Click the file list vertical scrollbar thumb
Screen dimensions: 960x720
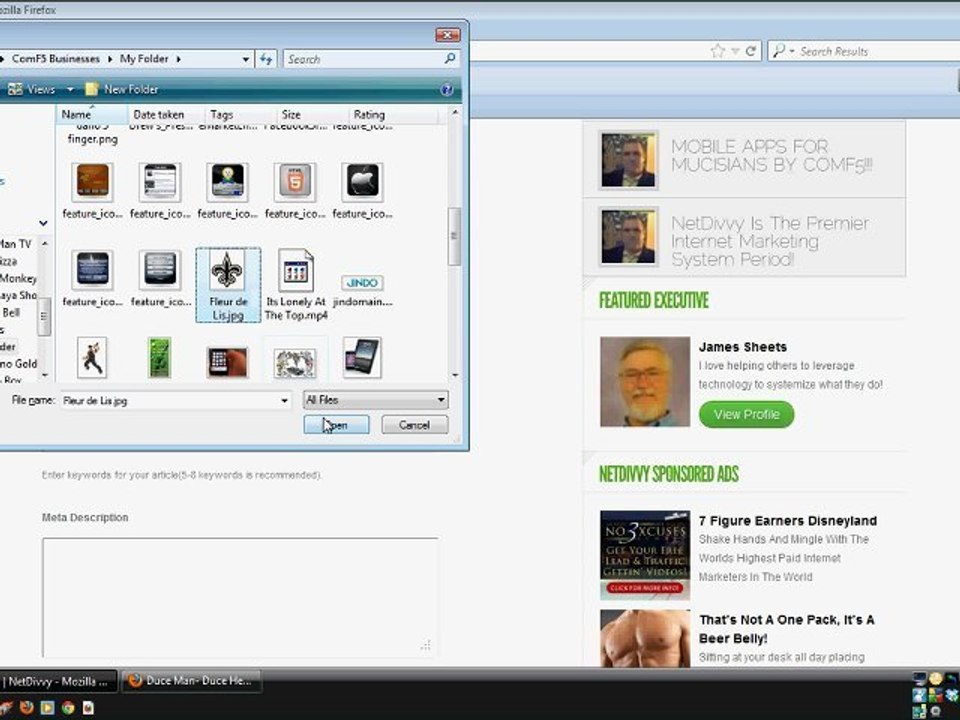454,236
